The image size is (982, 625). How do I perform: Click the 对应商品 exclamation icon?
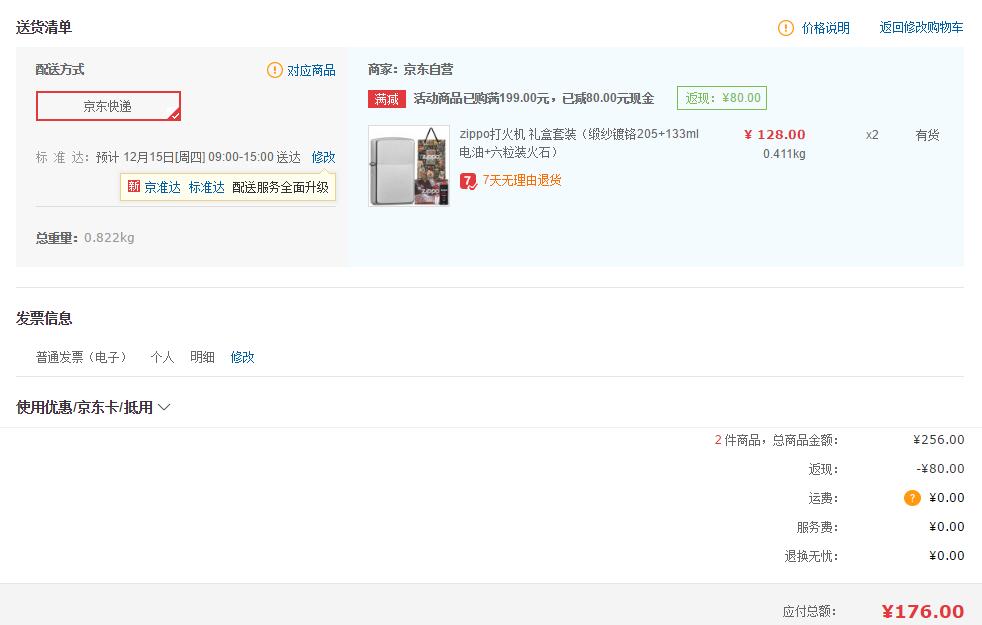(274, 70)
